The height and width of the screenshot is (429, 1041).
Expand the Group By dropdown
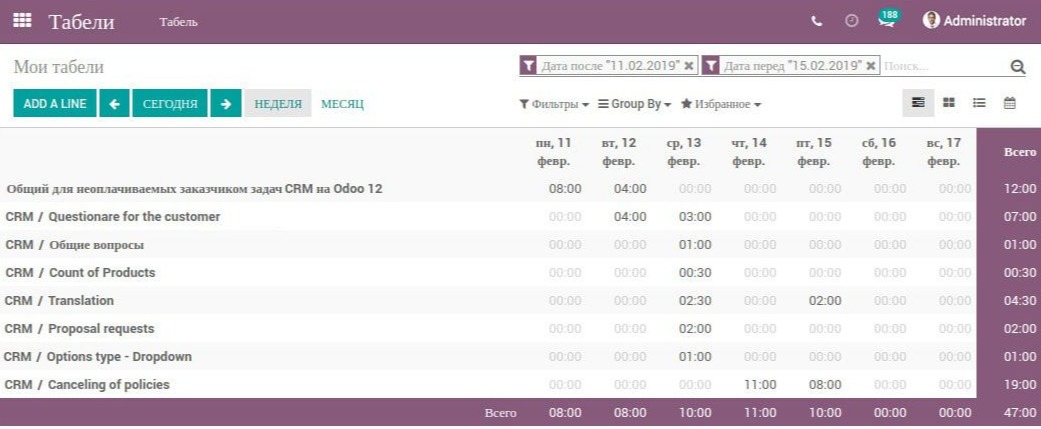click(x=635, y=104)
